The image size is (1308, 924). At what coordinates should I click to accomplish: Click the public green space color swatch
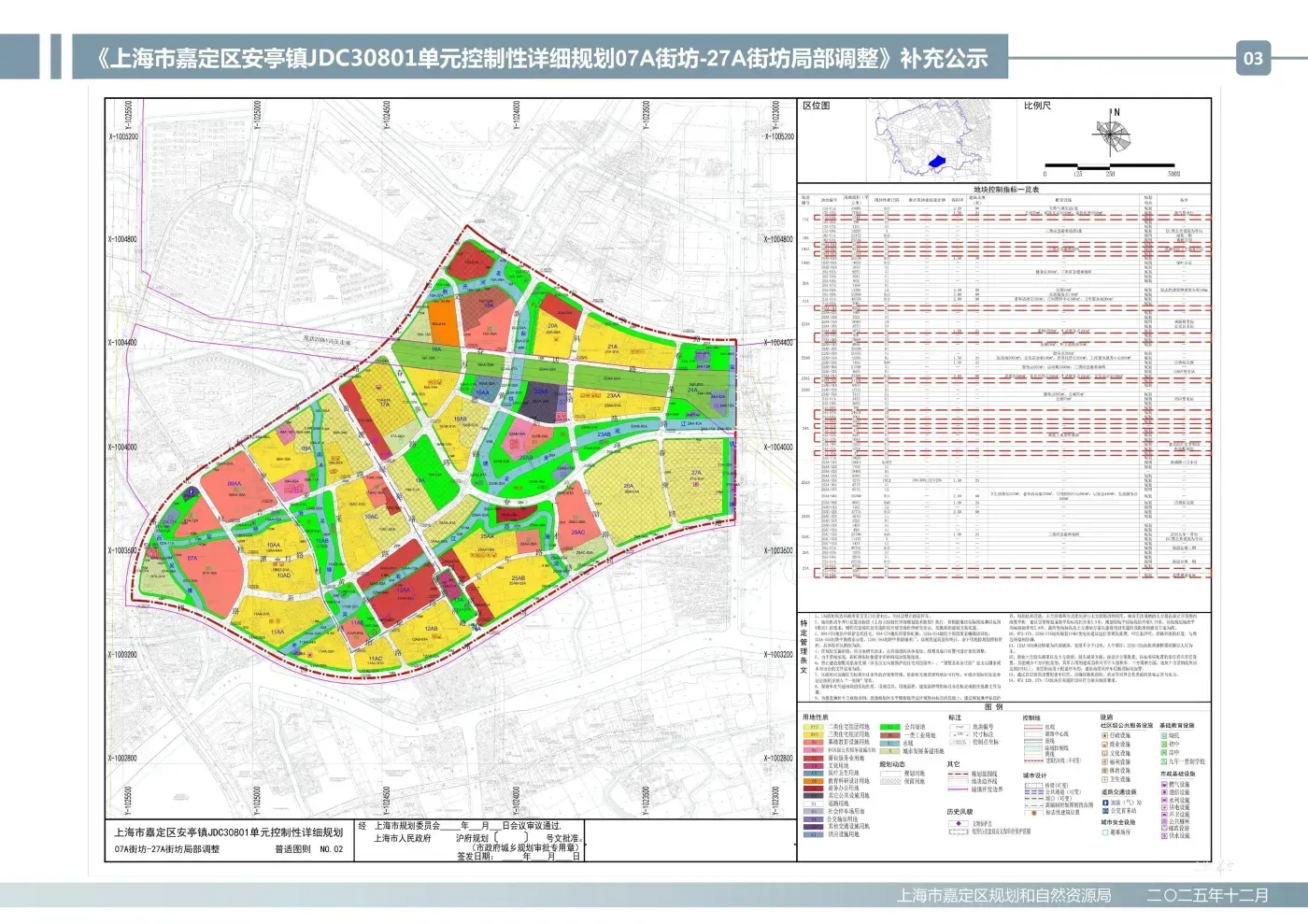[x=889, y=727]
